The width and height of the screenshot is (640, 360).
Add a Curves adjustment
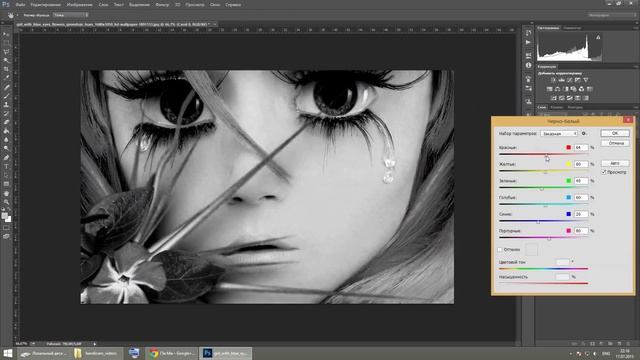pyautogui.click(x=570, y=80)
